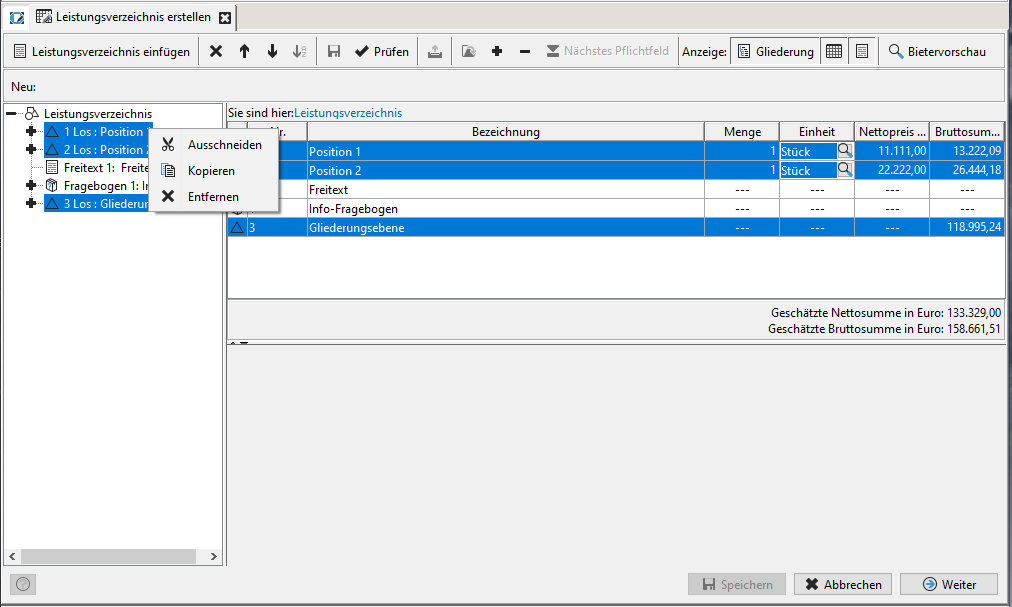The height and width of the screenshot is (607, 1012).
Task: Expand the '3 Los : Gliederung' tree node
Action: pos(30,204)
